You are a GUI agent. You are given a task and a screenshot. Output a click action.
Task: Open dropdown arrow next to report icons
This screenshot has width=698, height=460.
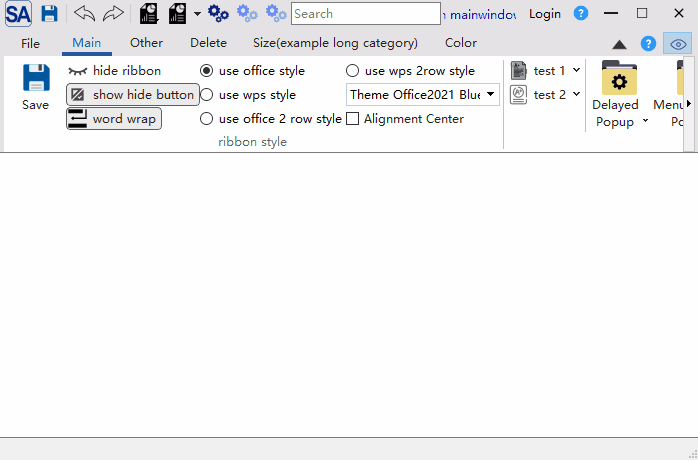197,14
